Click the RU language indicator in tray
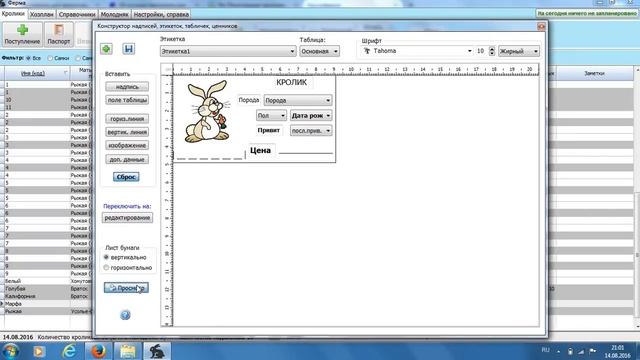The height and width of the screenshot is (360, 640). 545,350
